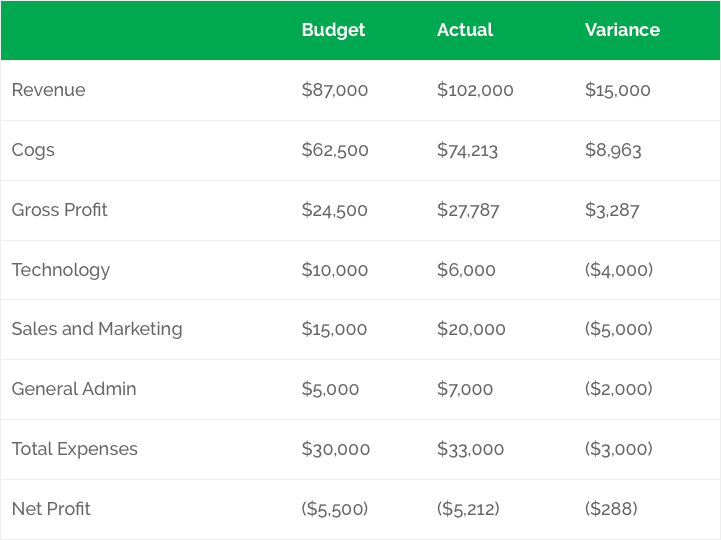
Task: Click the Gross Profit row label
Action: coord(59,210)
